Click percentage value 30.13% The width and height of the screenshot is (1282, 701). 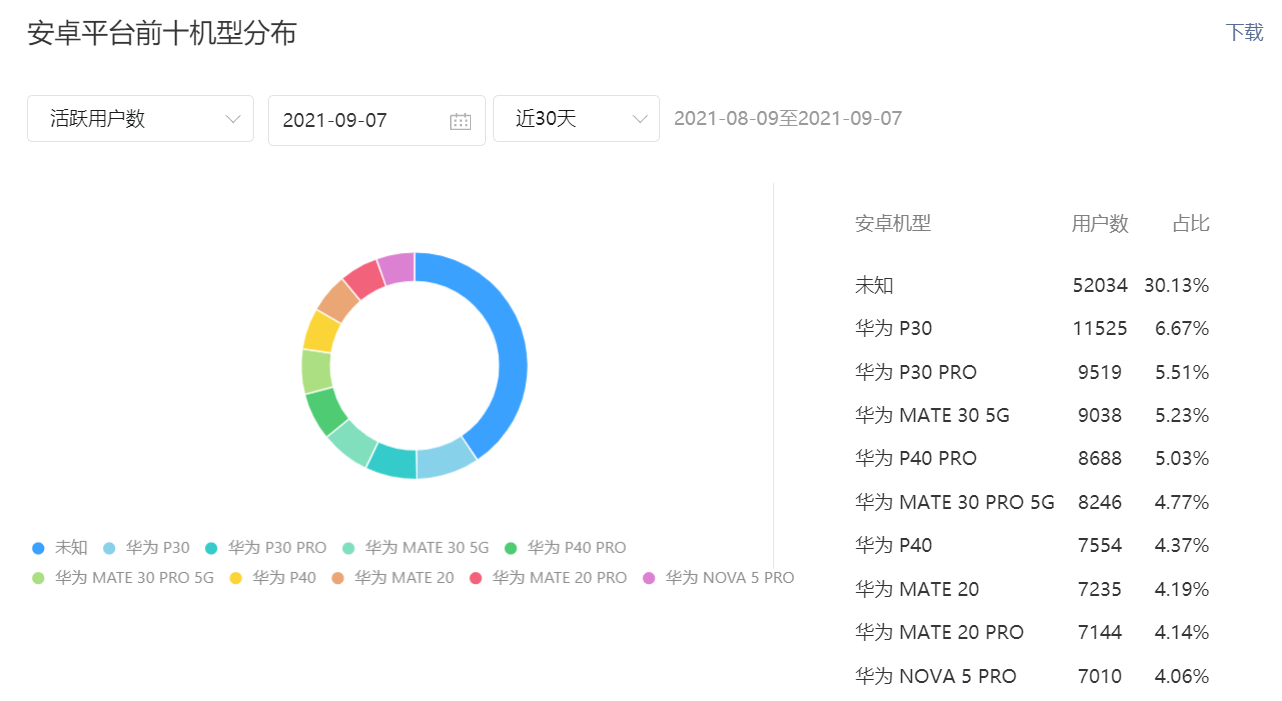pyautogui.click(x=1177, y=285)
